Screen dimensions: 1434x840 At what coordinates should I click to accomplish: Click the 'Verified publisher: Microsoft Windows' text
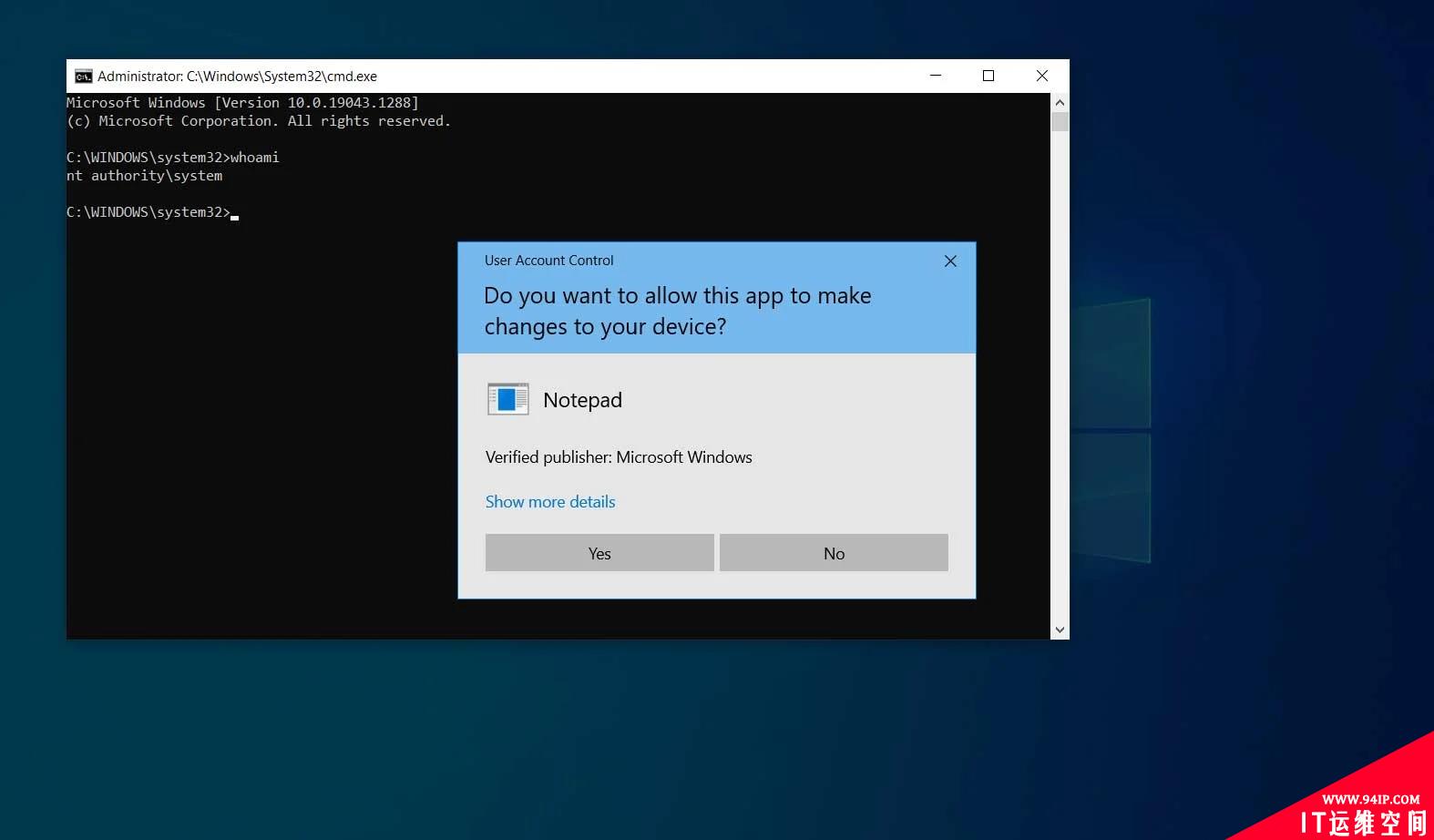[619, 457]
